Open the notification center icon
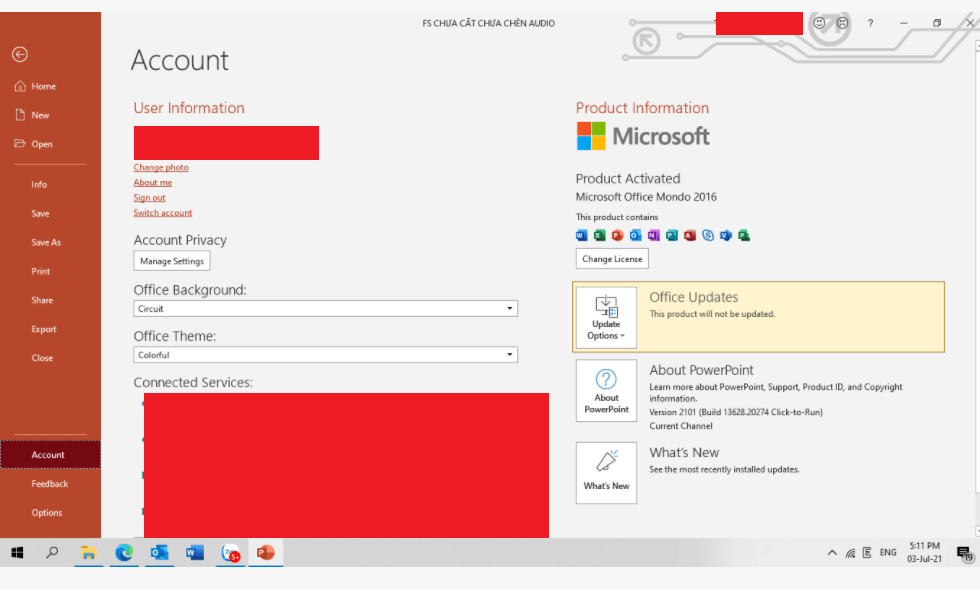Image resolution: width=980 pixels, height=589 pixels. (964, 553)
